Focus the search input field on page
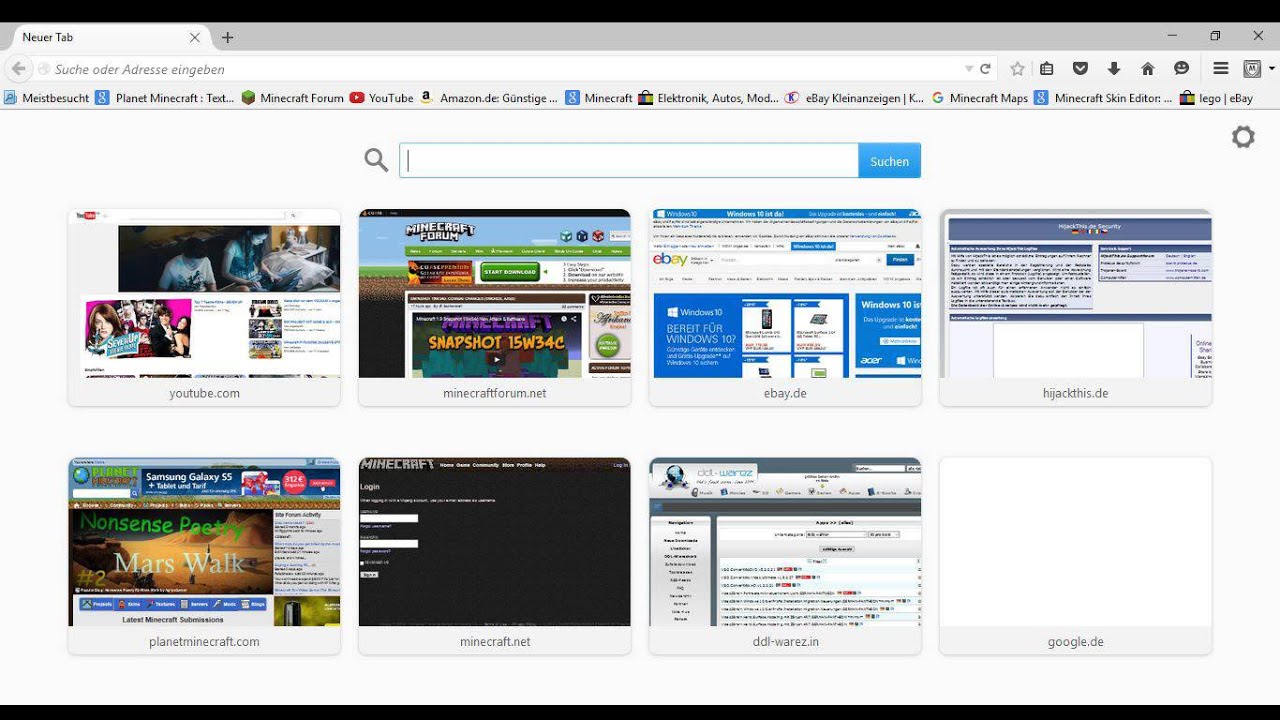 coord(629,161)
